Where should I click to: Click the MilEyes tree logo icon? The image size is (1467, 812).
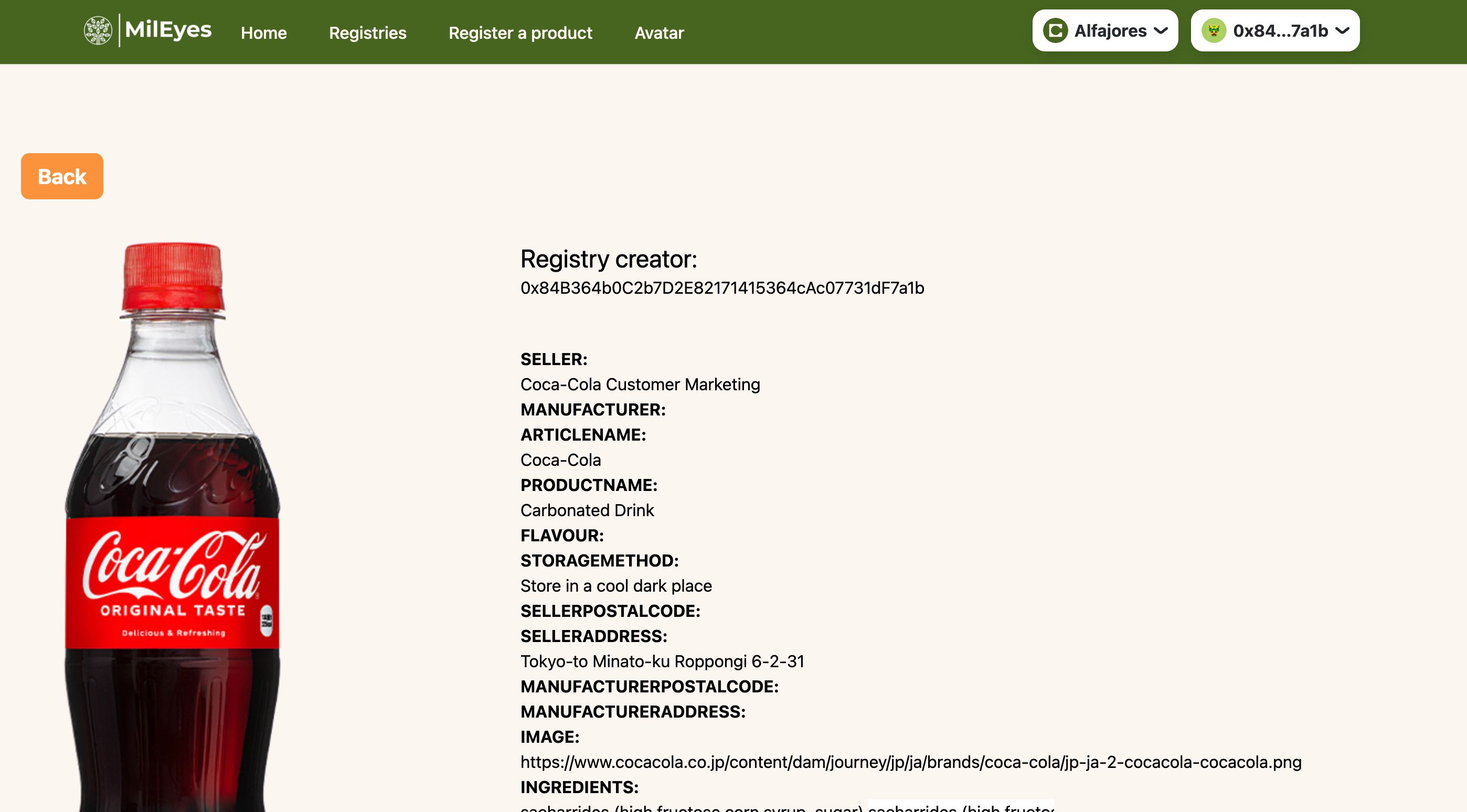click(x=98, y=30)
